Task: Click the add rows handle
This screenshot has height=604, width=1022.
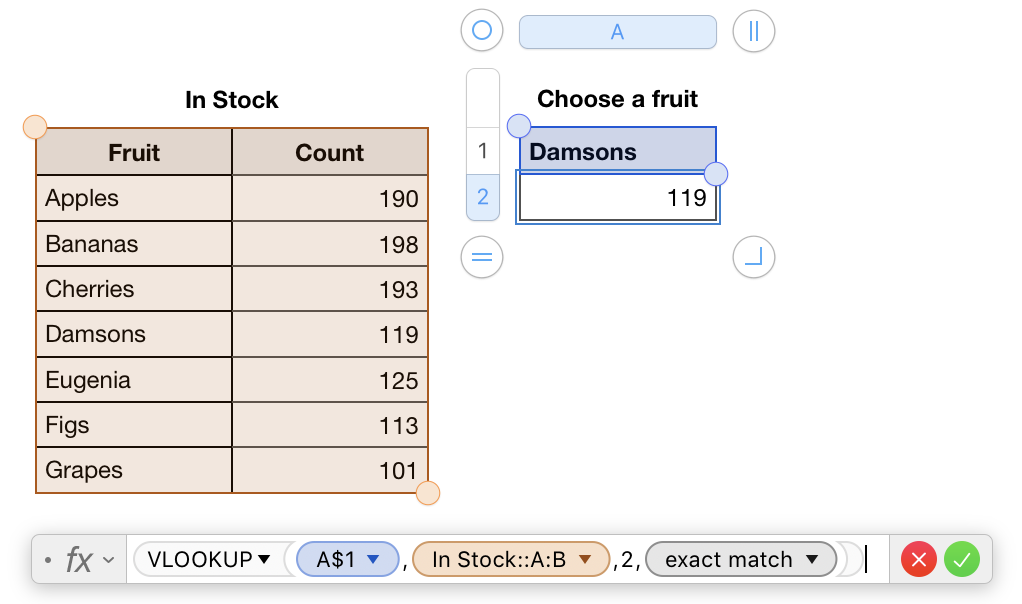Action: (x=482, y=258)
